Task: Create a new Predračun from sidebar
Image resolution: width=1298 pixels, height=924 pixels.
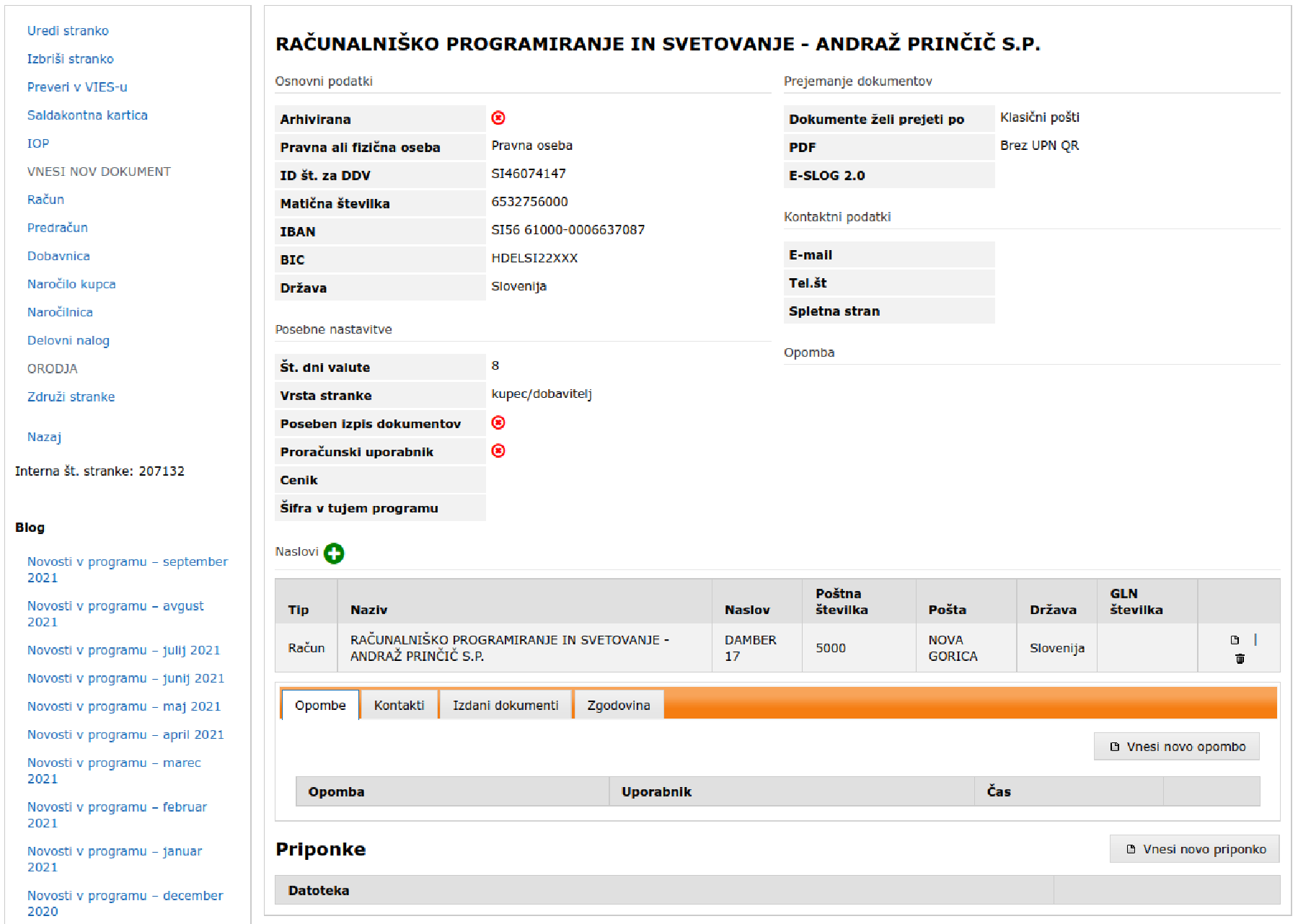Action: (x=58, y=228)
